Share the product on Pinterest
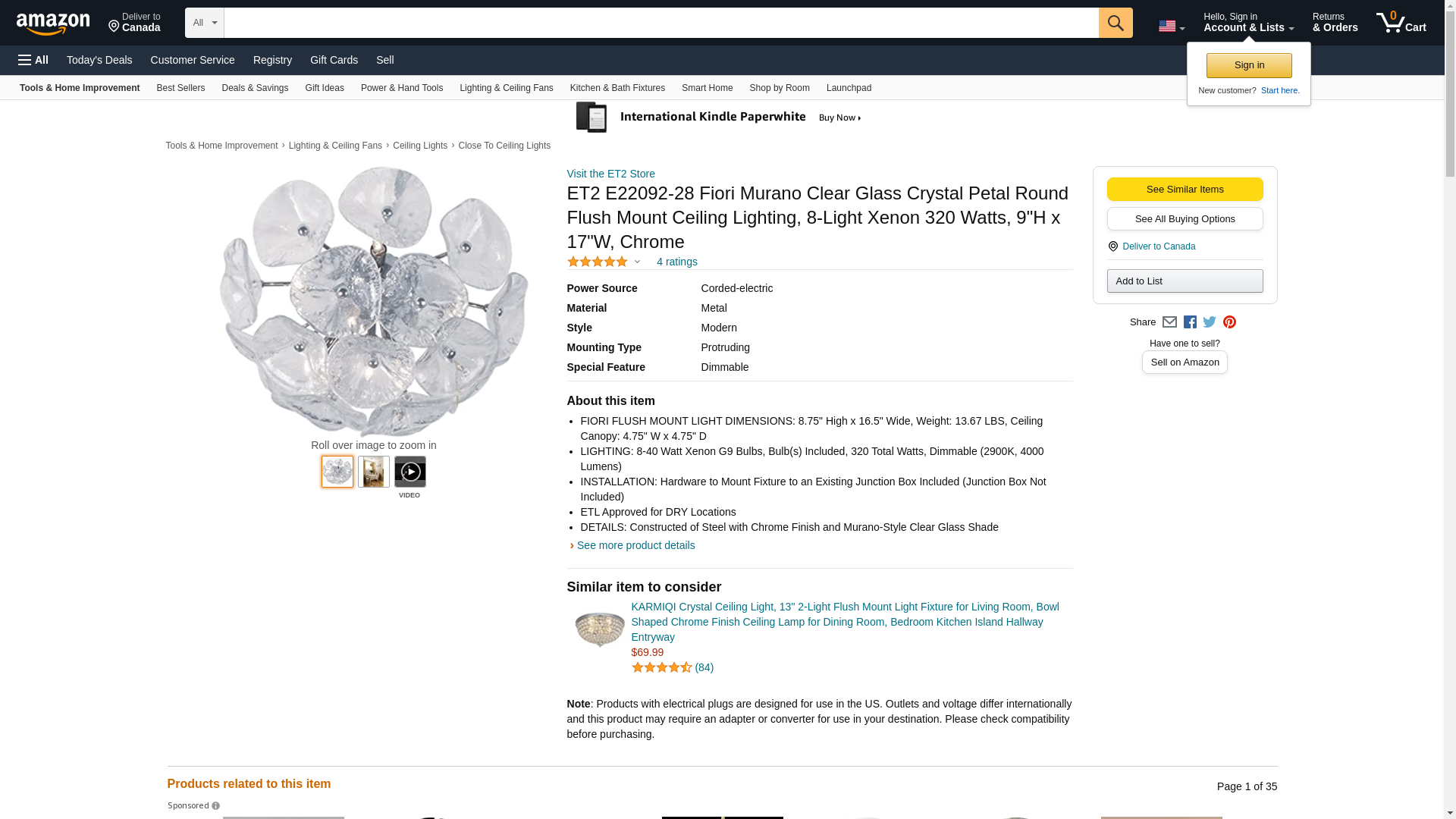This screenshot has height=819, width=1456. point(1229,322)
